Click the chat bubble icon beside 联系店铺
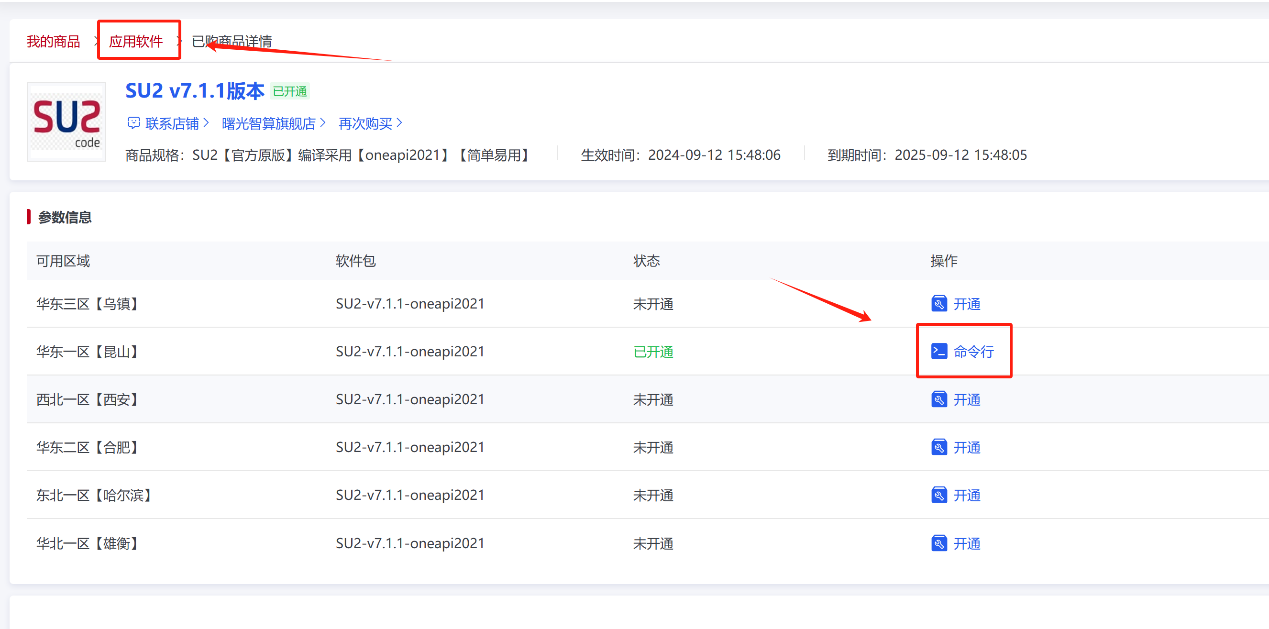This screenshot has width=1269, height=629. click(x=133, y=123)
